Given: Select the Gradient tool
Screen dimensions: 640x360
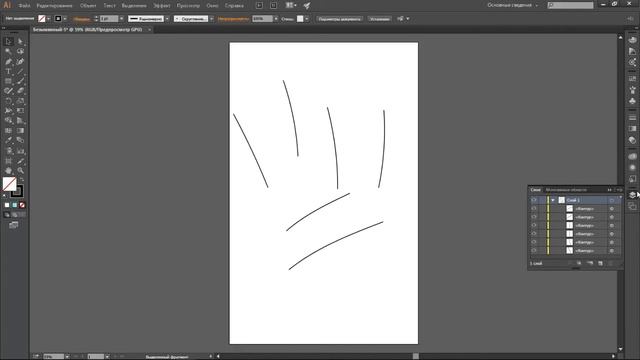Looking at the screenshot, I should (20, 131).
